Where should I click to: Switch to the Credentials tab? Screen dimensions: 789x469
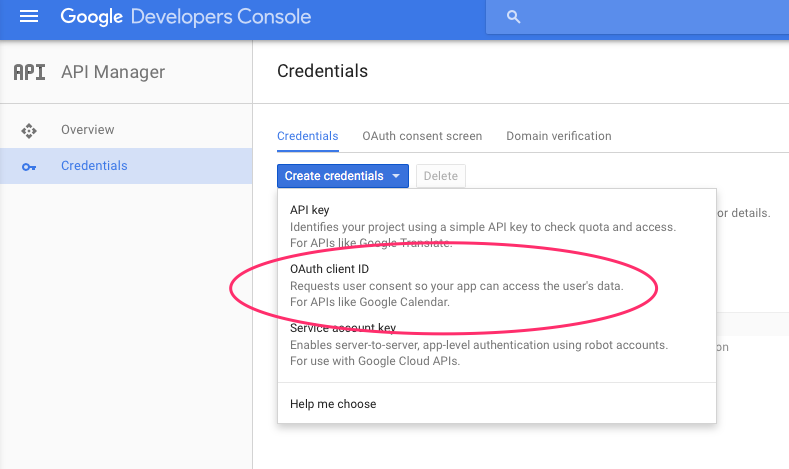click(307, 136)
